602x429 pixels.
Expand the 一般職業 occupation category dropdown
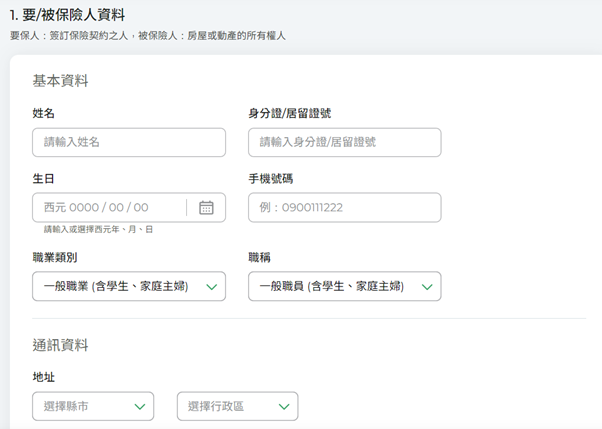point(116,287)
